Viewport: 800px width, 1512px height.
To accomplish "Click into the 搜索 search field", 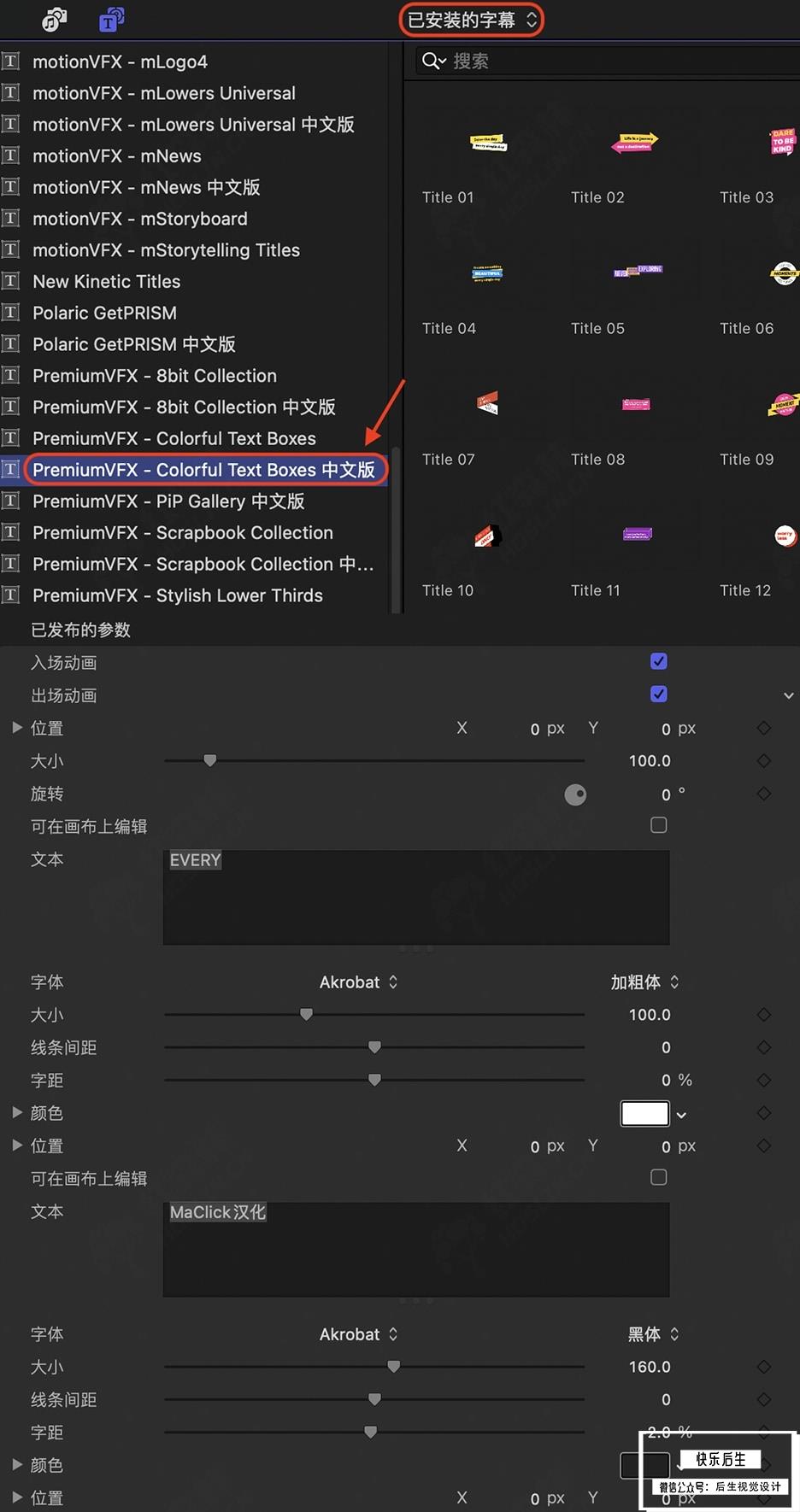I will pos(607,61).
